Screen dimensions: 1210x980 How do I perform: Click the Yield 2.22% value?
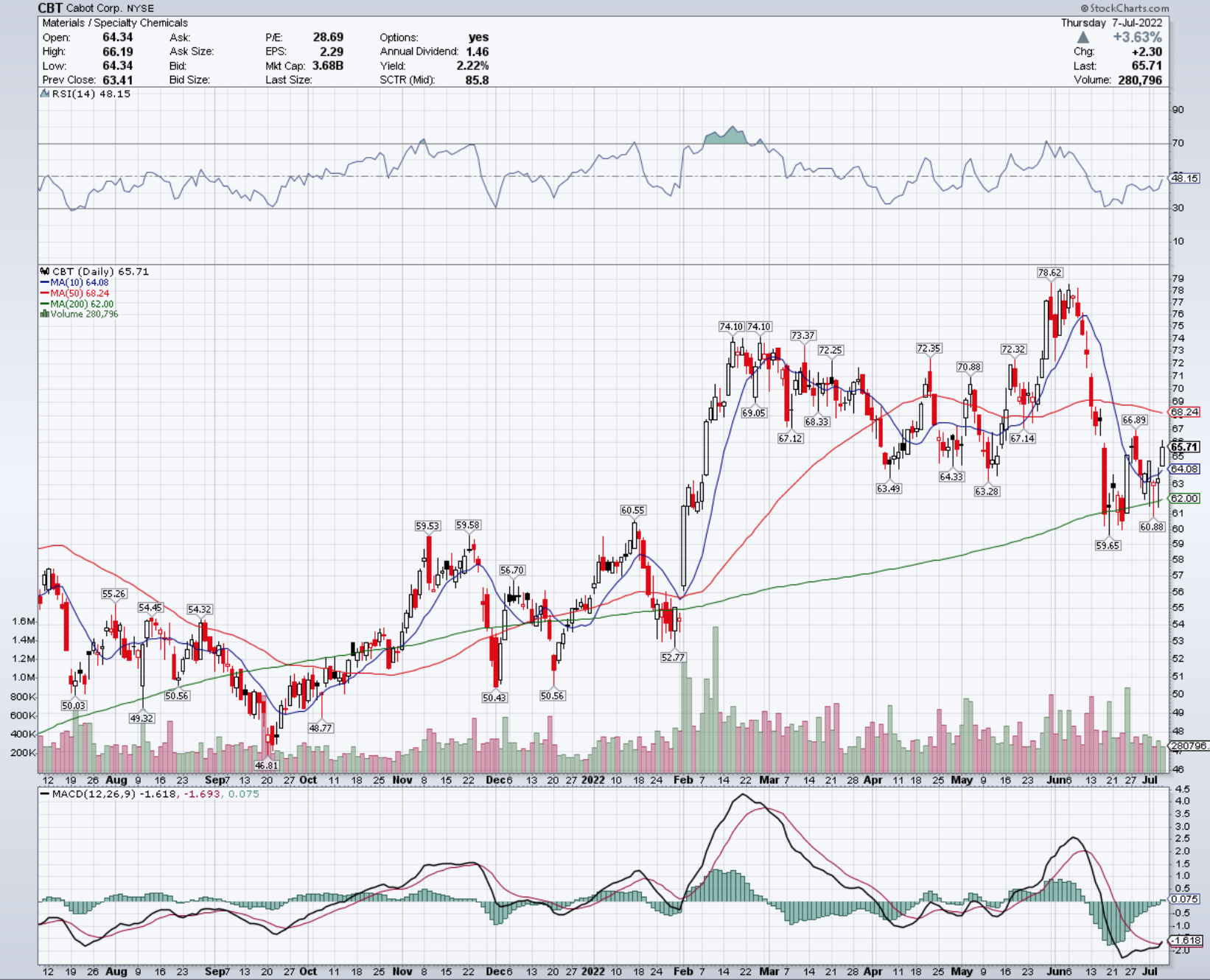click(472, 66)
